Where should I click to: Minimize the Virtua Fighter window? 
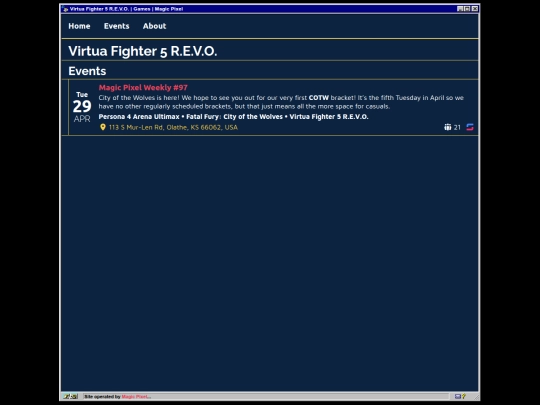pyautogui.click(x=460, y=9)
